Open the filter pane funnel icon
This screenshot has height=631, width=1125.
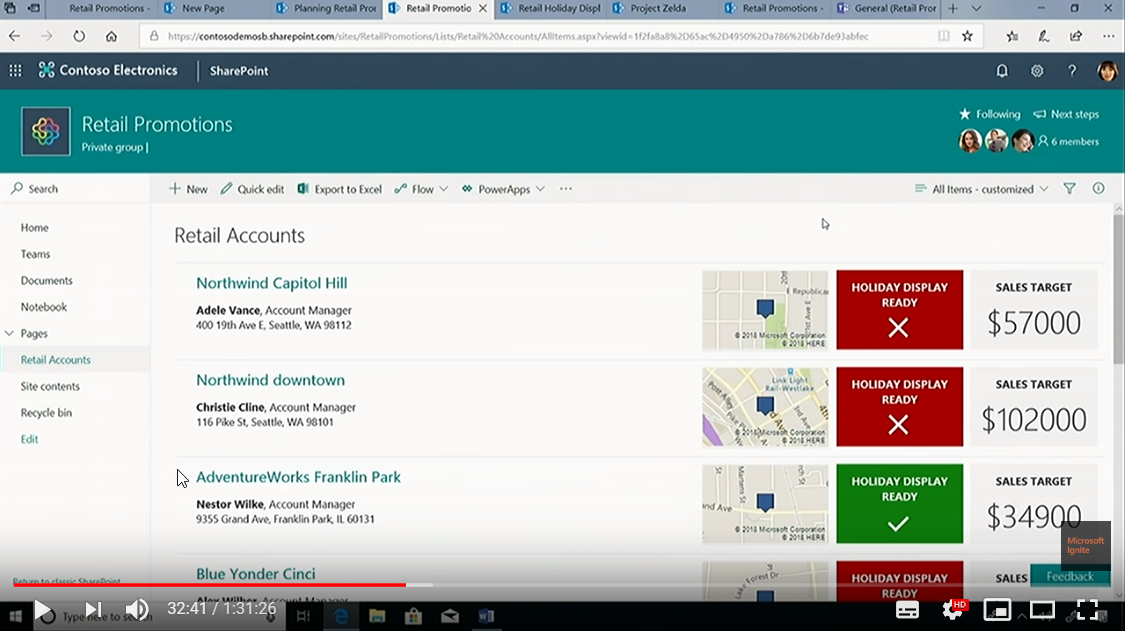point(1069,188)
